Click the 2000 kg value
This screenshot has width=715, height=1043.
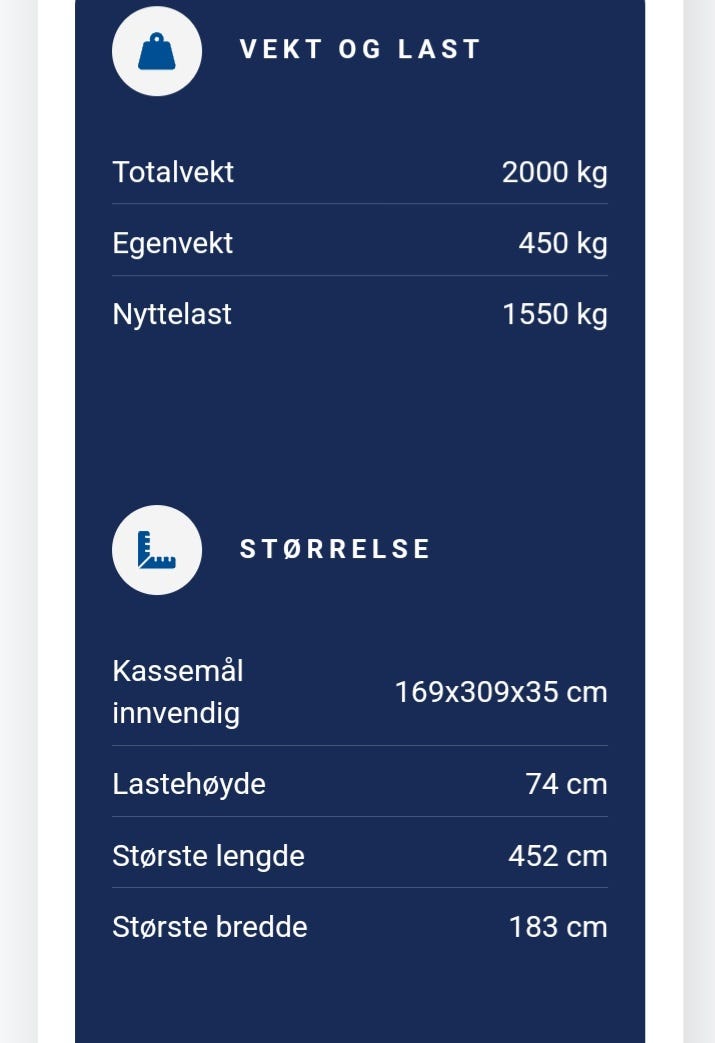tap(555, 172)
